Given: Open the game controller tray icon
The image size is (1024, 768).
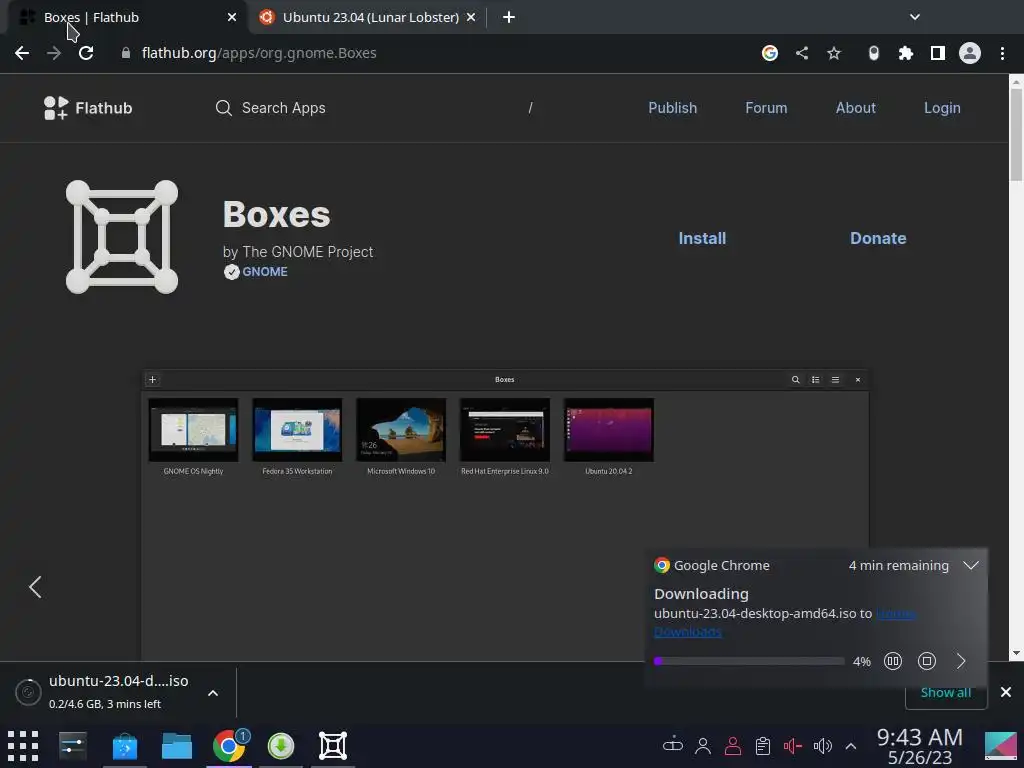Looking at the screenshot, I should click(x=673, y=744).
